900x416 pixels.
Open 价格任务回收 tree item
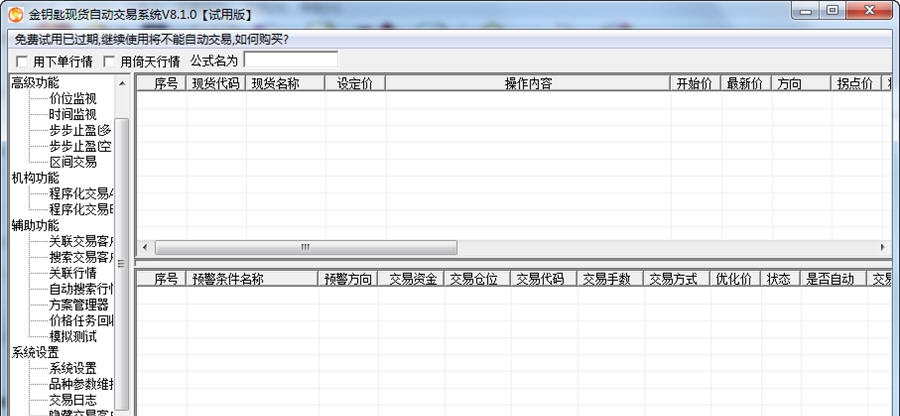pyautogui.click(x=82, y=321)
